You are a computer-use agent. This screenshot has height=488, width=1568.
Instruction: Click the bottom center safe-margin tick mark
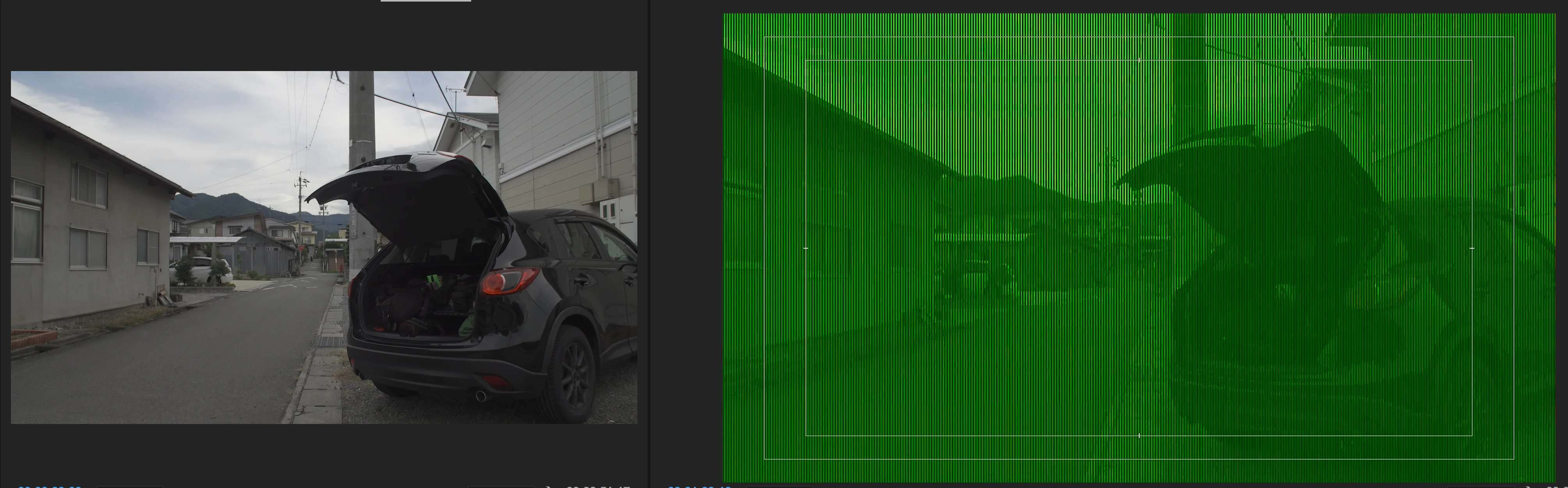1139,436
